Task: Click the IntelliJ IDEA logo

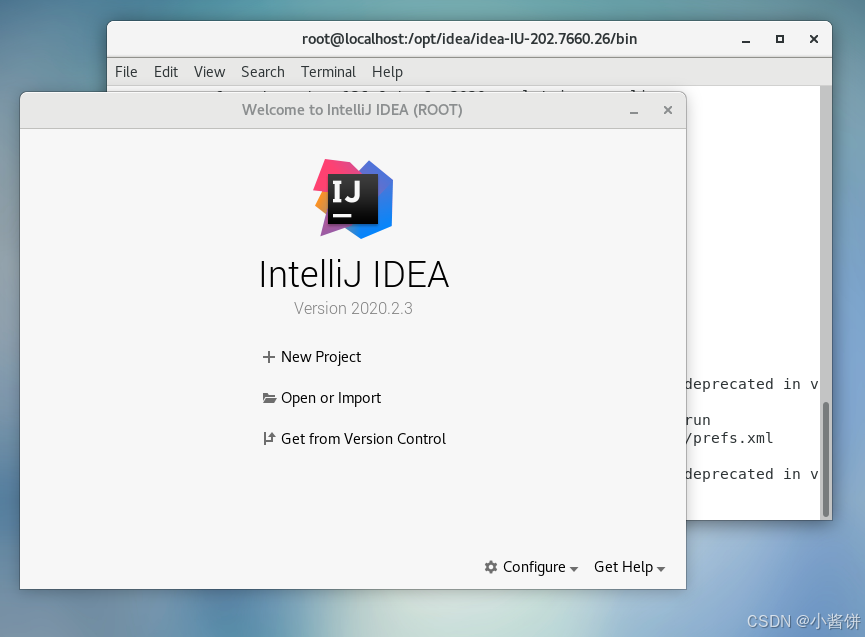Action: tap(354, 199)
